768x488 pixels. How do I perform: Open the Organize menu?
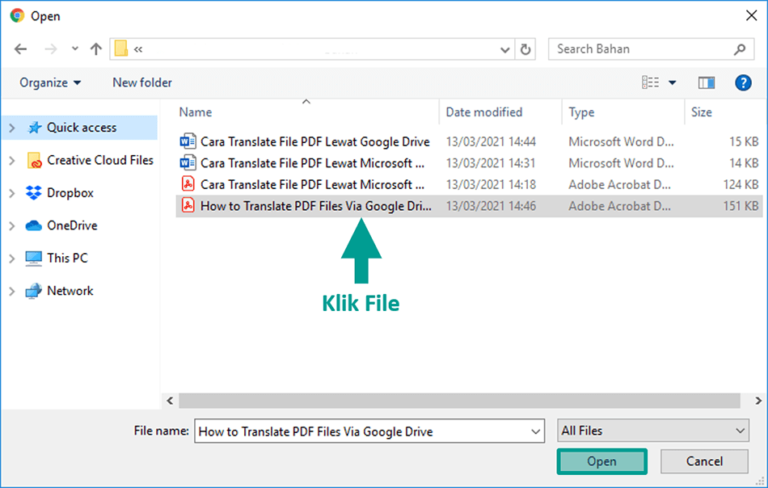50,82
